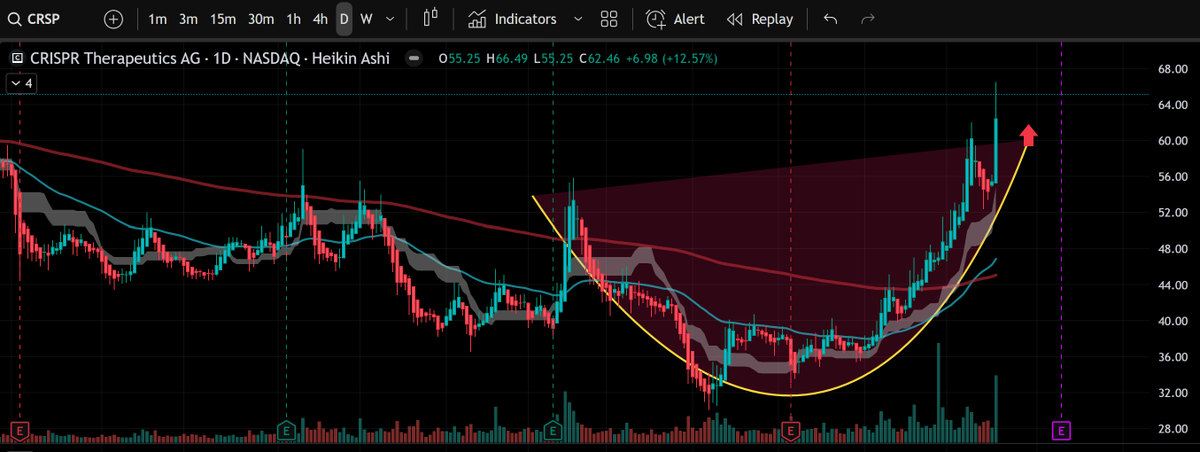Select the daily D timeframe

click(344, 19)
